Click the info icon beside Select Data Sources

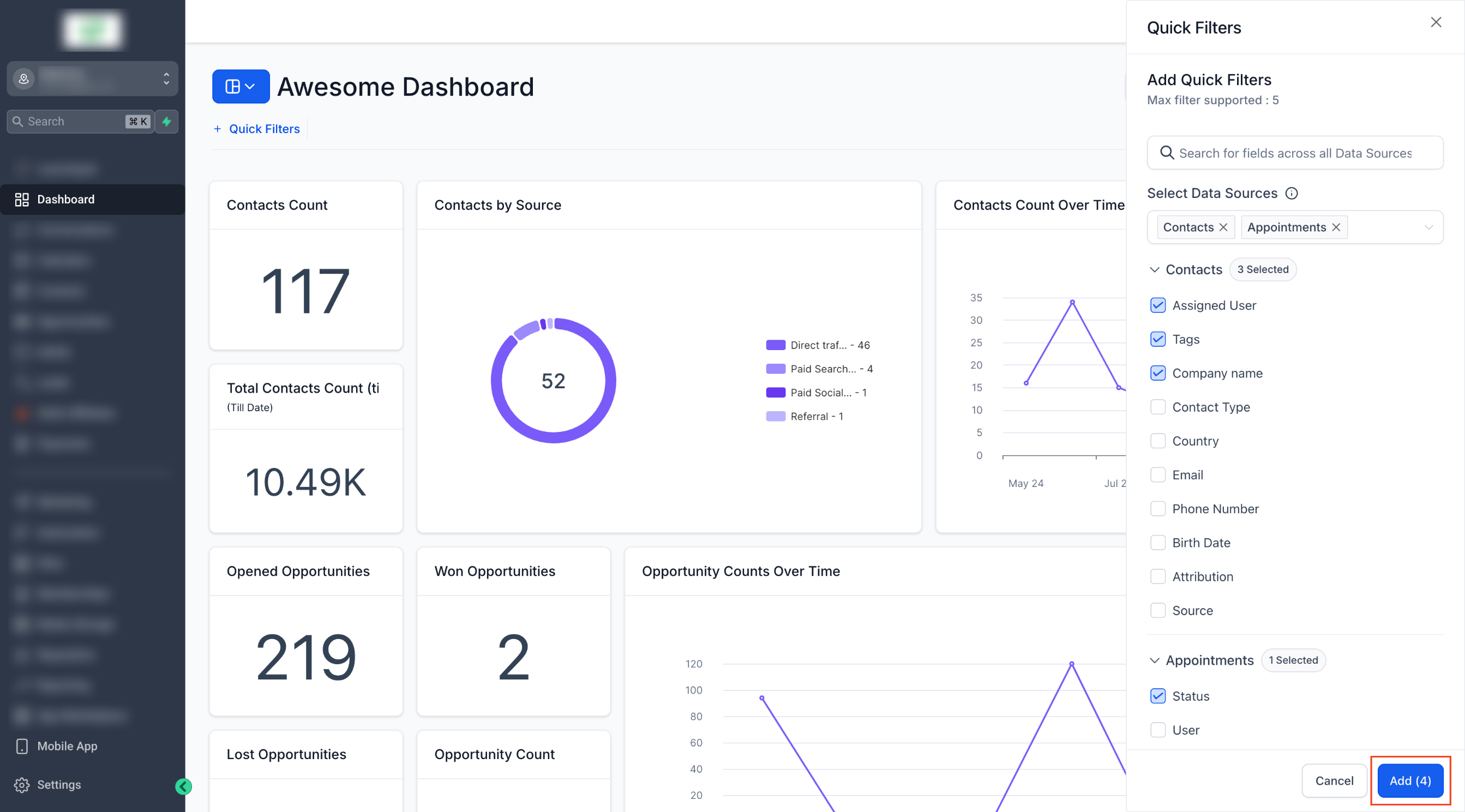[1292, 194]
